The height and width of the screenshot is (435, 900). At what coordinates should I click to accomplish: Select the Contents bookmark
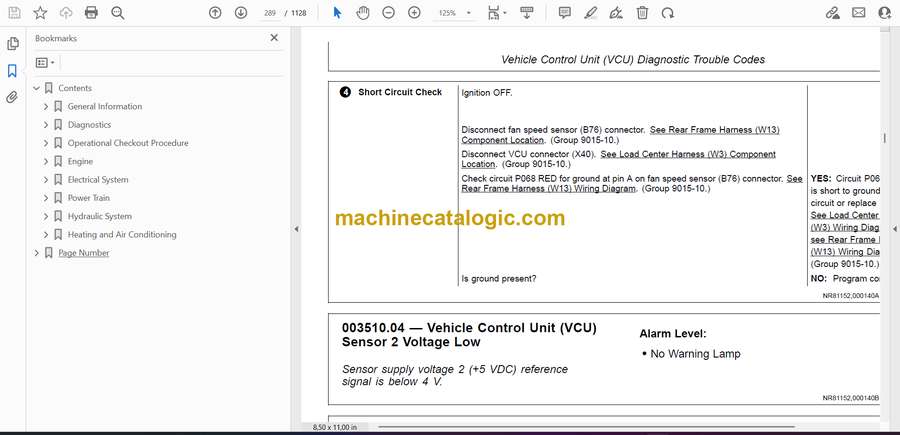(75, 88)
